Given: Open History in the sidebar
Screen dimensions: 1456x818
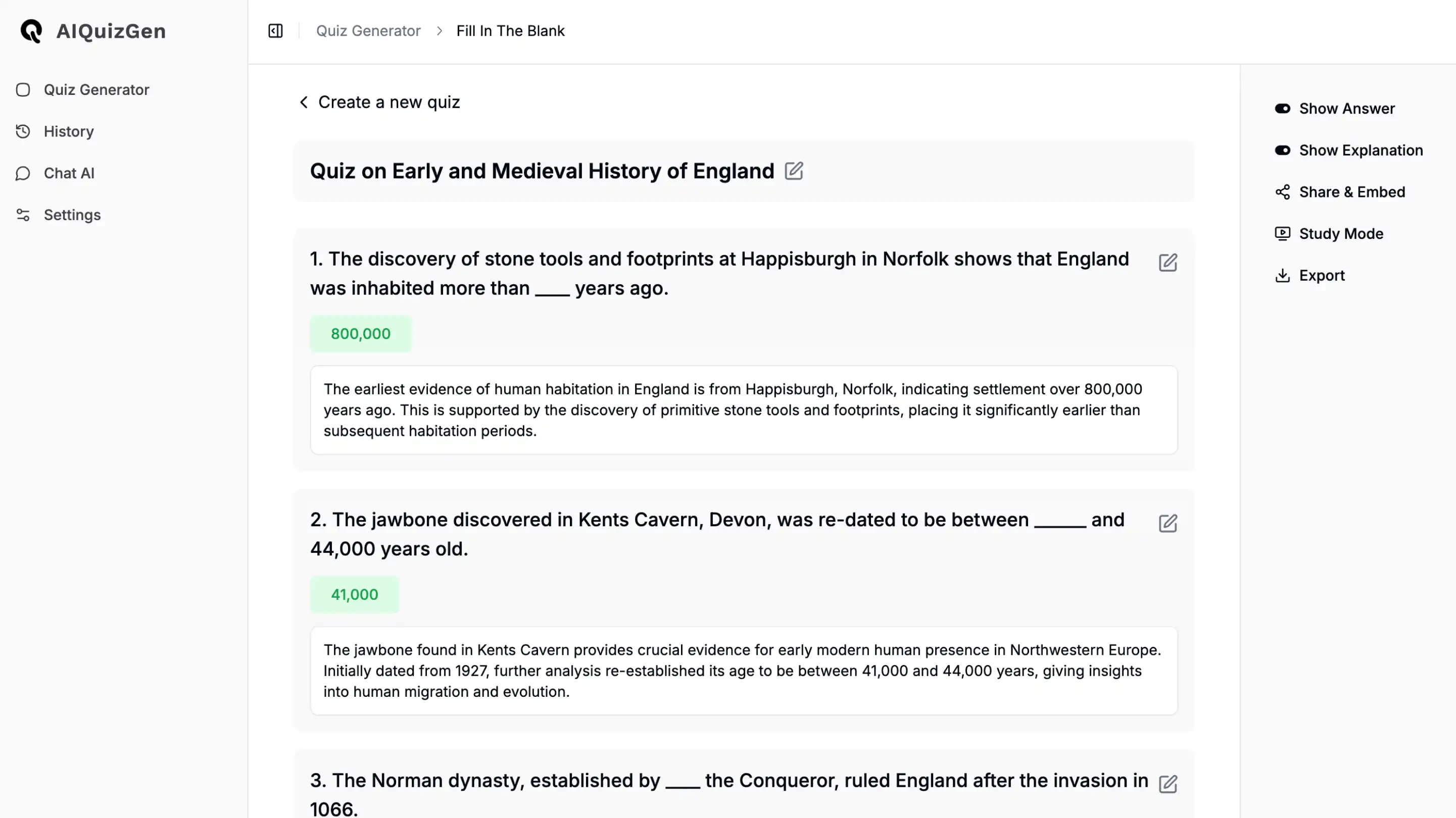Looking at the screenshot, I should pos(68,132).
